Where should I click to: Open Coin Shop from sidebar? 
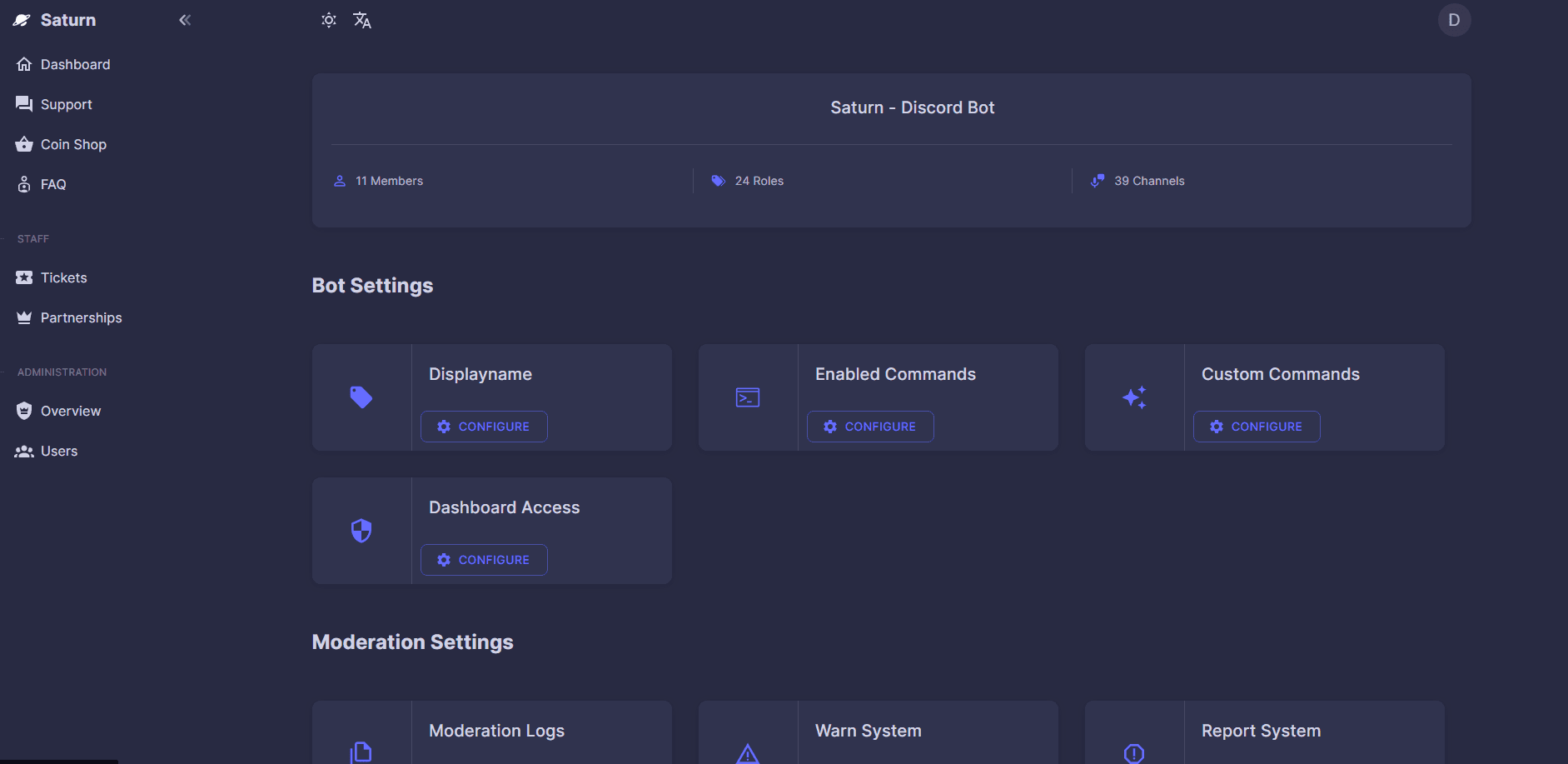click(x=73, y=144)
